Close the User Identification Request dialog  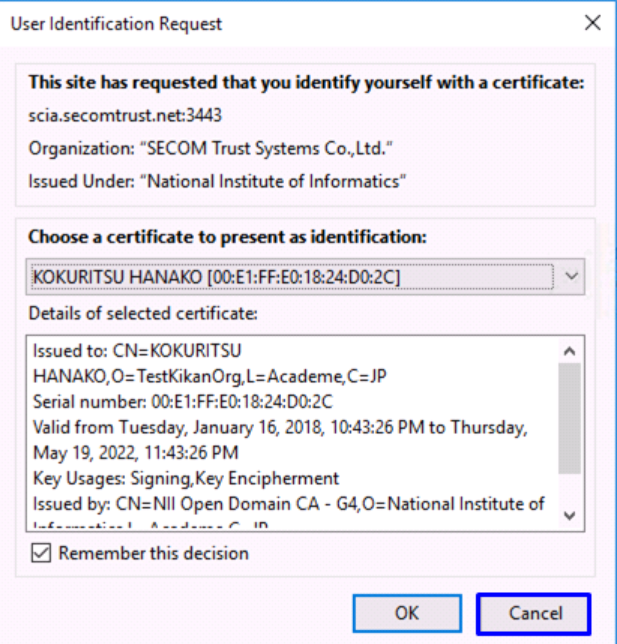[x=592, y=23]
